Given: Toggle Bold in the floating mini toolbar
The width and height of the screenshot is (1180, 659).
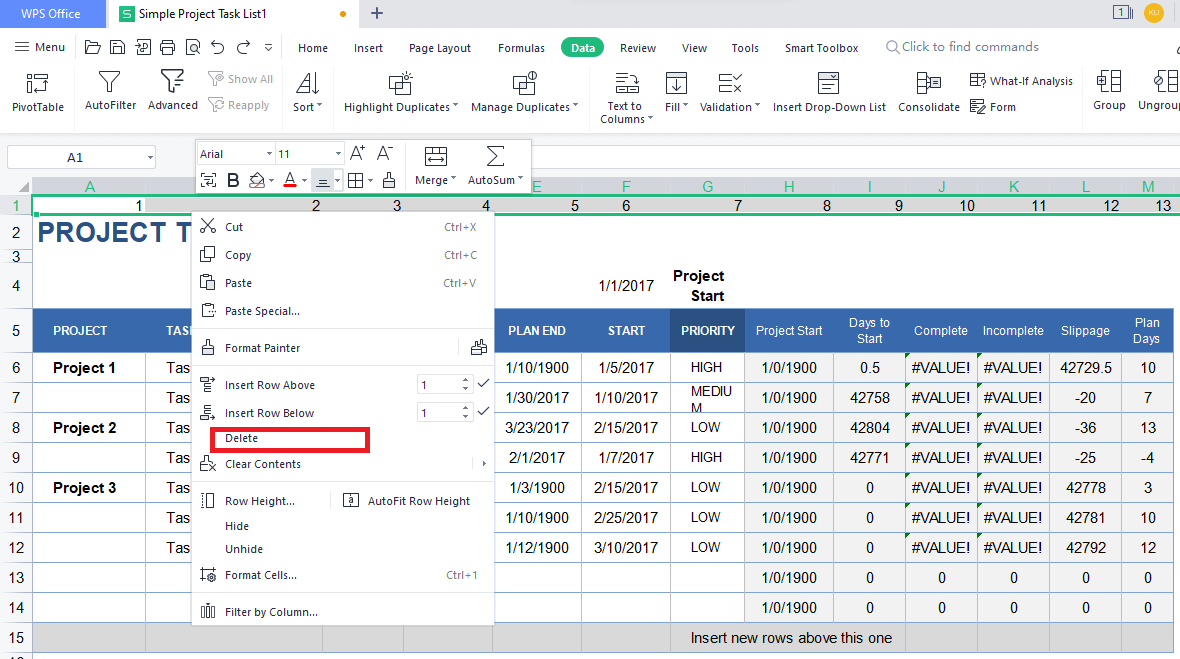Looking at the screenshot, I should click(x=233, y=180).
